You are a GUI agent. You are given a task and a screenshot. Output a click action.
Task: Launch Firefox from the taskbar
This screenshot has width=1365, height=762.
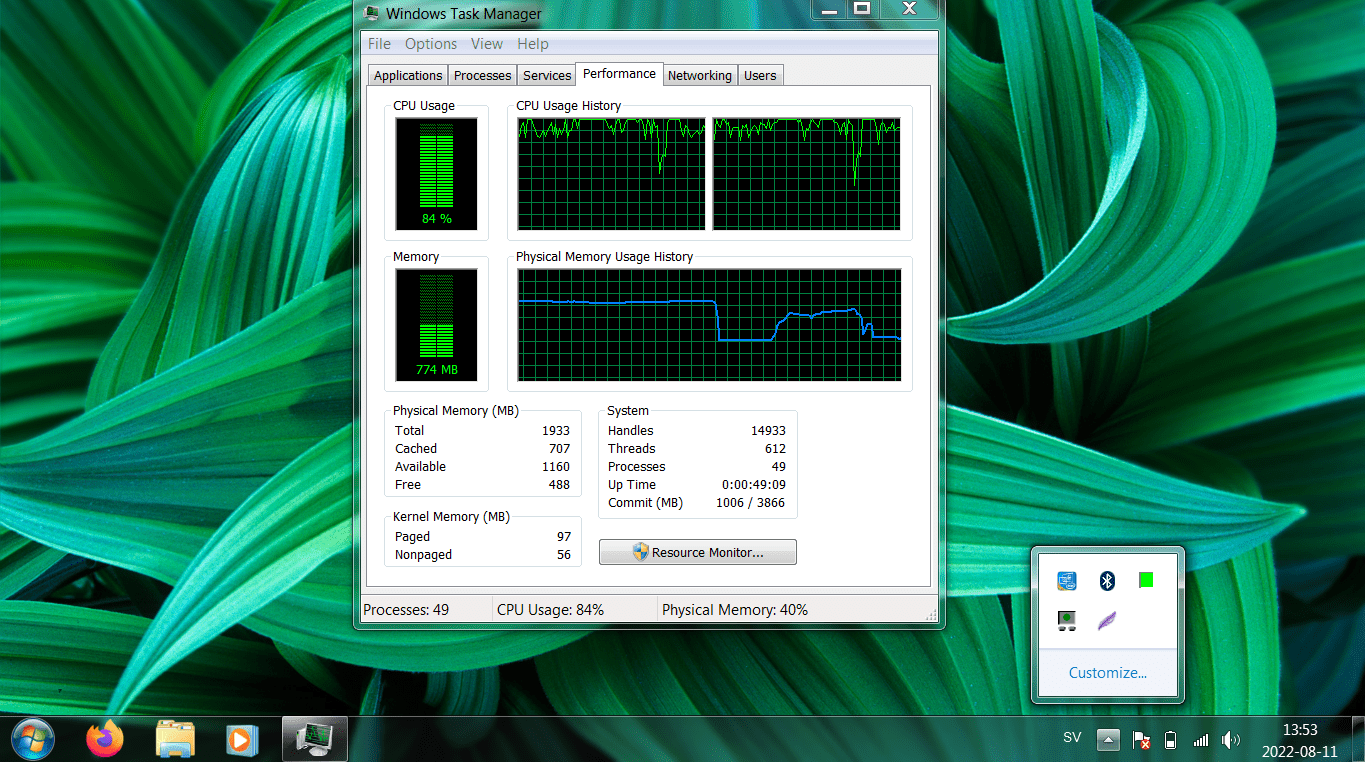coord(104,740)
